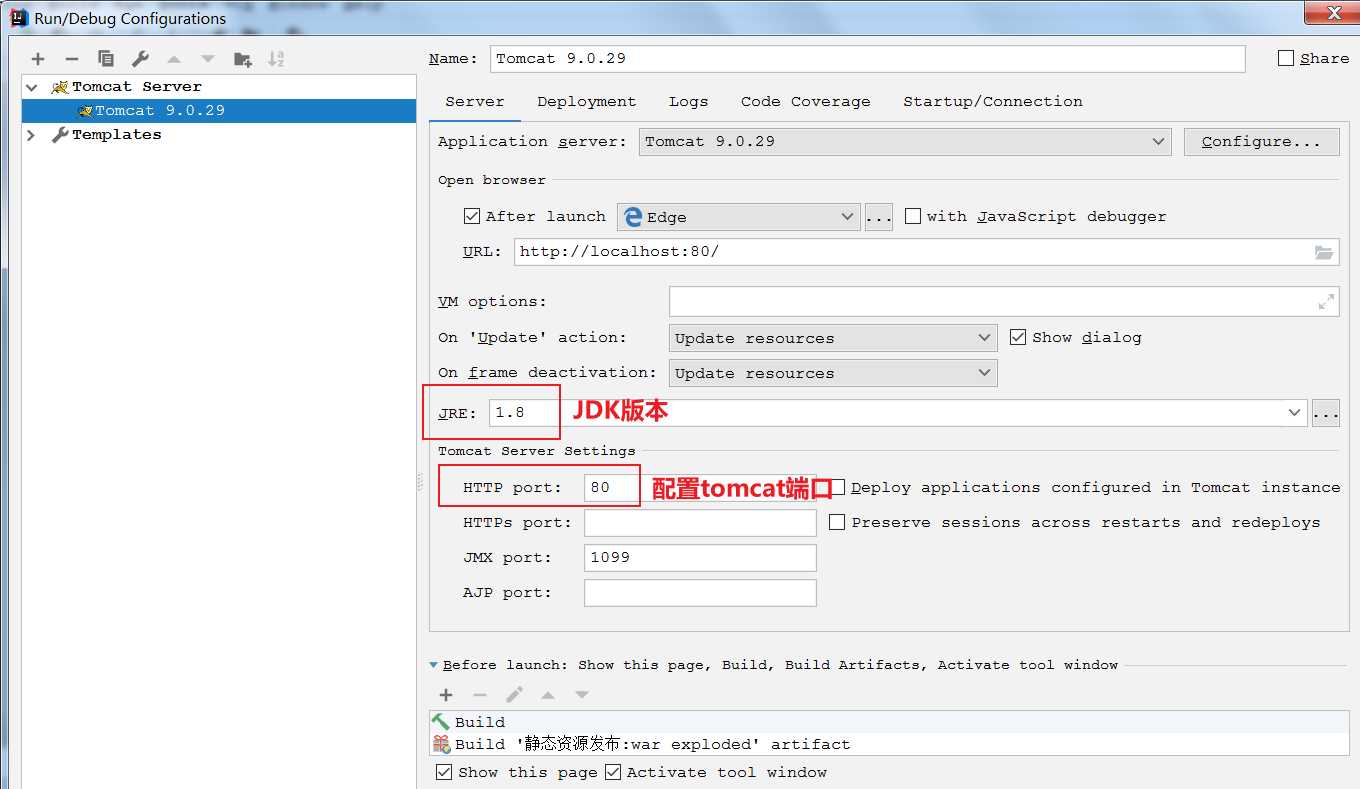Select the 'war exploded' artifact row text
1360x789 pixels.
pos(652,745)
